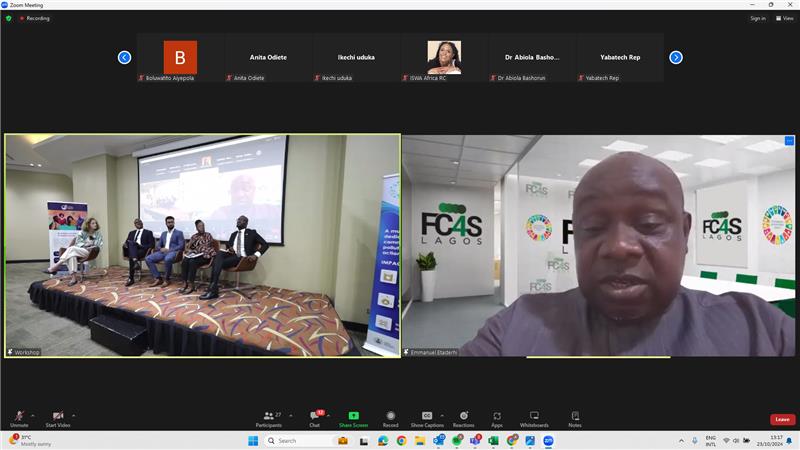The image size is (800, 450).
Task: Open the weather widget on taskbar
Action: pos(30,441)
